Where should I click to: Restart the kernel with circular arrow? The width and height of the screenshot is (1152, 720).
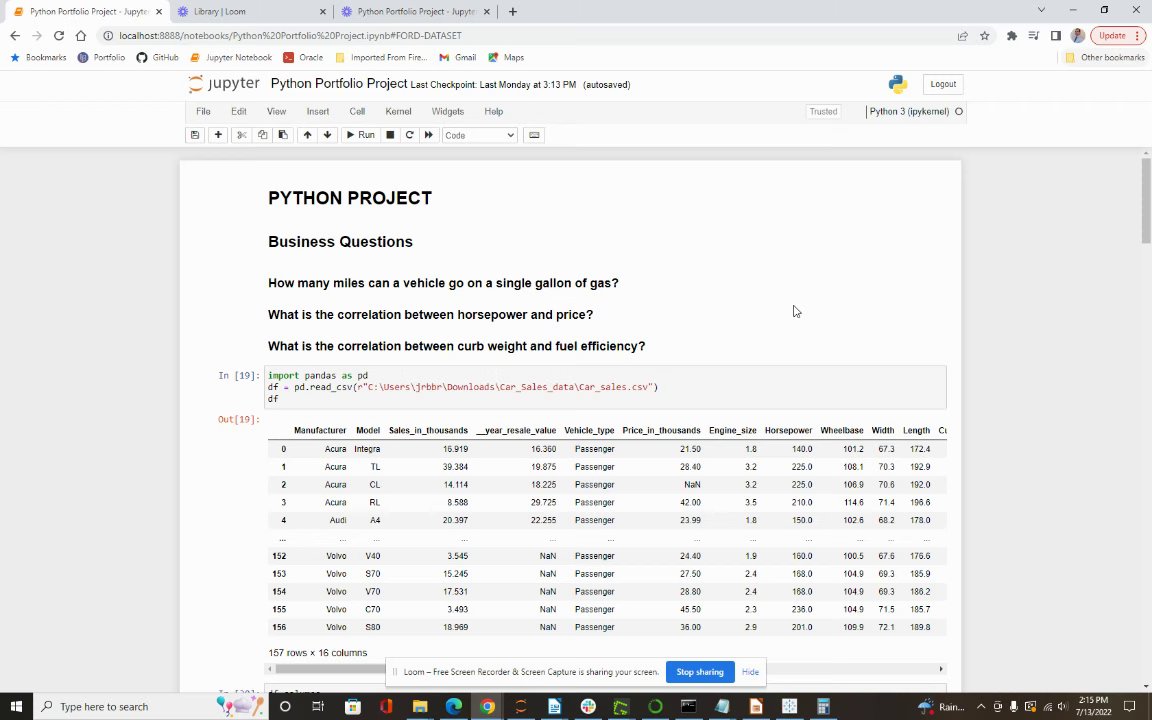pyautogui.click(x=409, y=135)
